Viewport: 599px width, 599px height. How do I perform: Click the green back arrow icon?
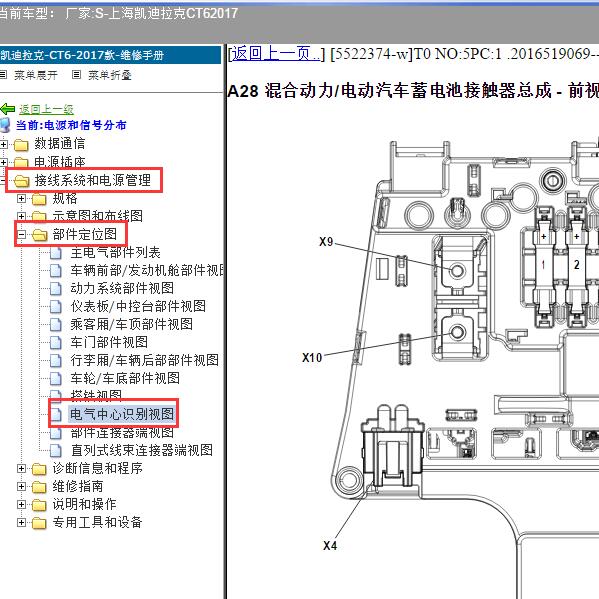tap(8, 109)
